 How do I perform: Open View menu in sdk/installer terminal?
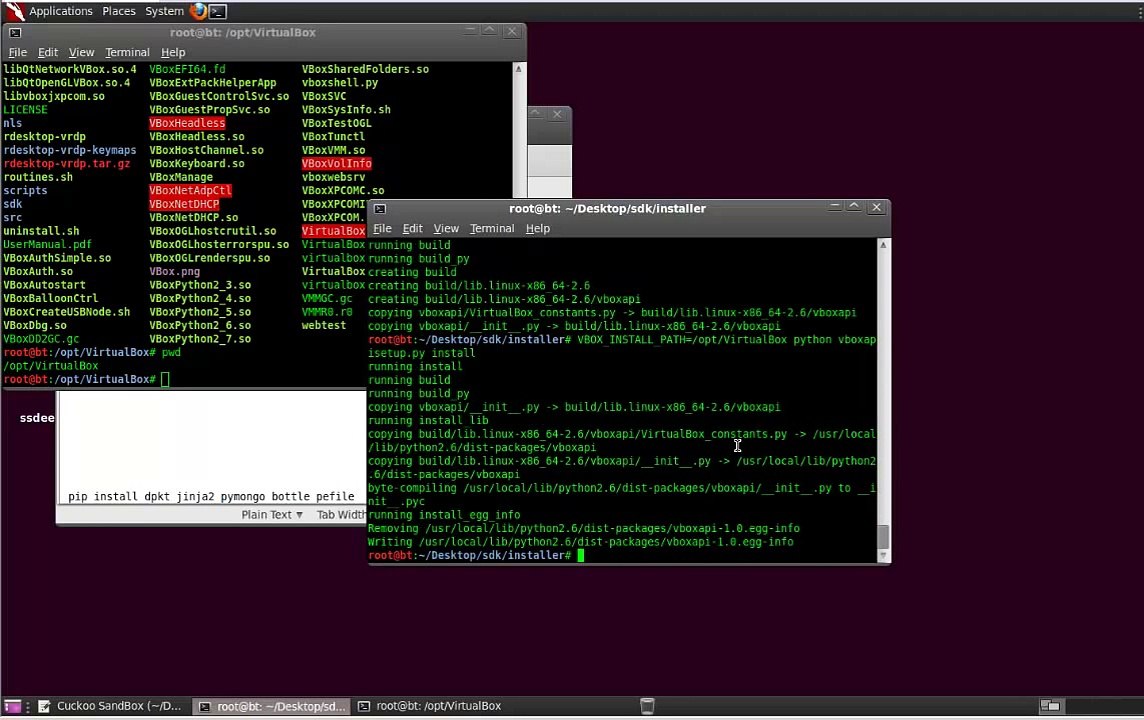(446, 228)
